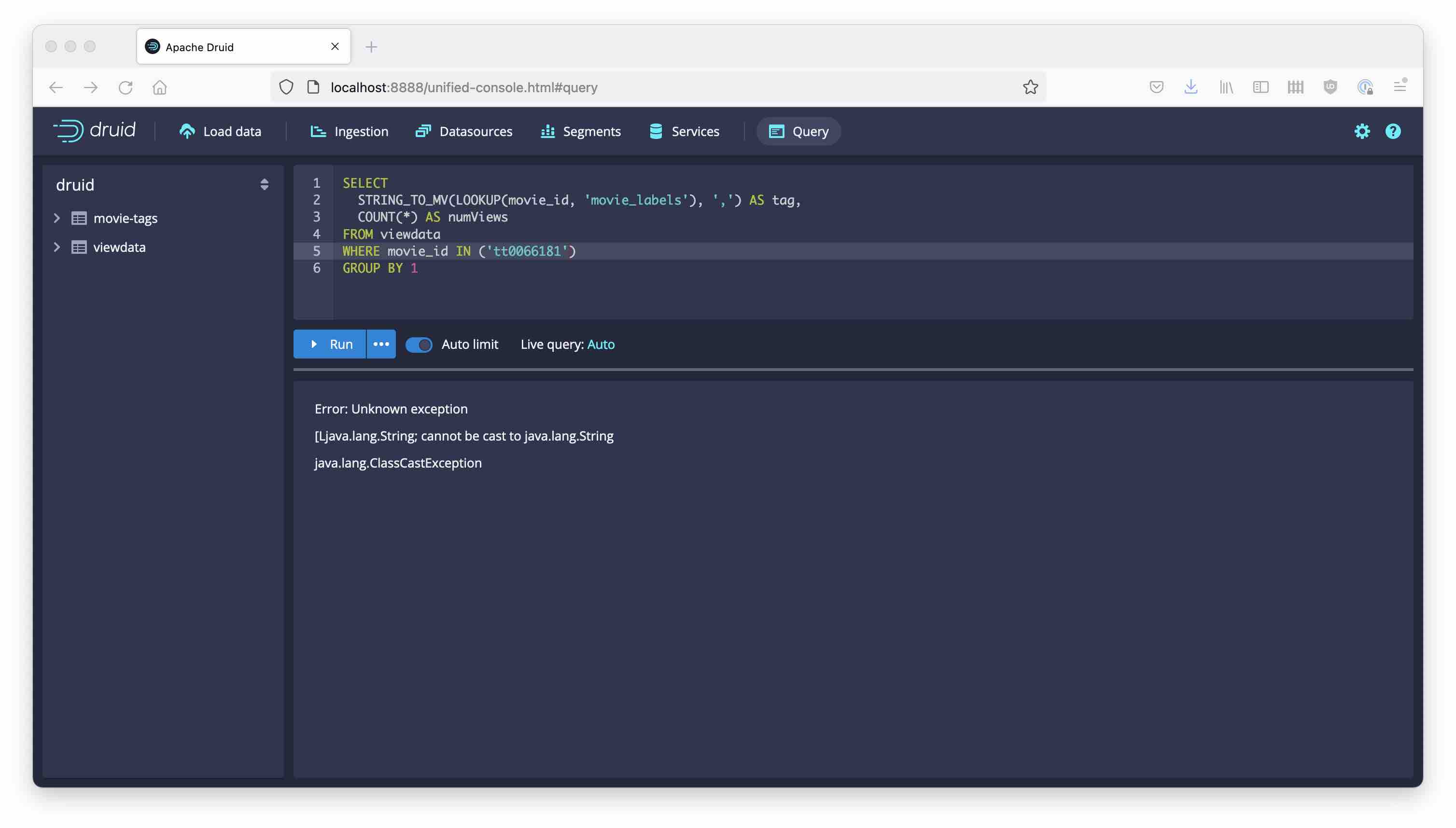
Task: Open Firefox hamburger application menu
Action: tap(1399, 87)
